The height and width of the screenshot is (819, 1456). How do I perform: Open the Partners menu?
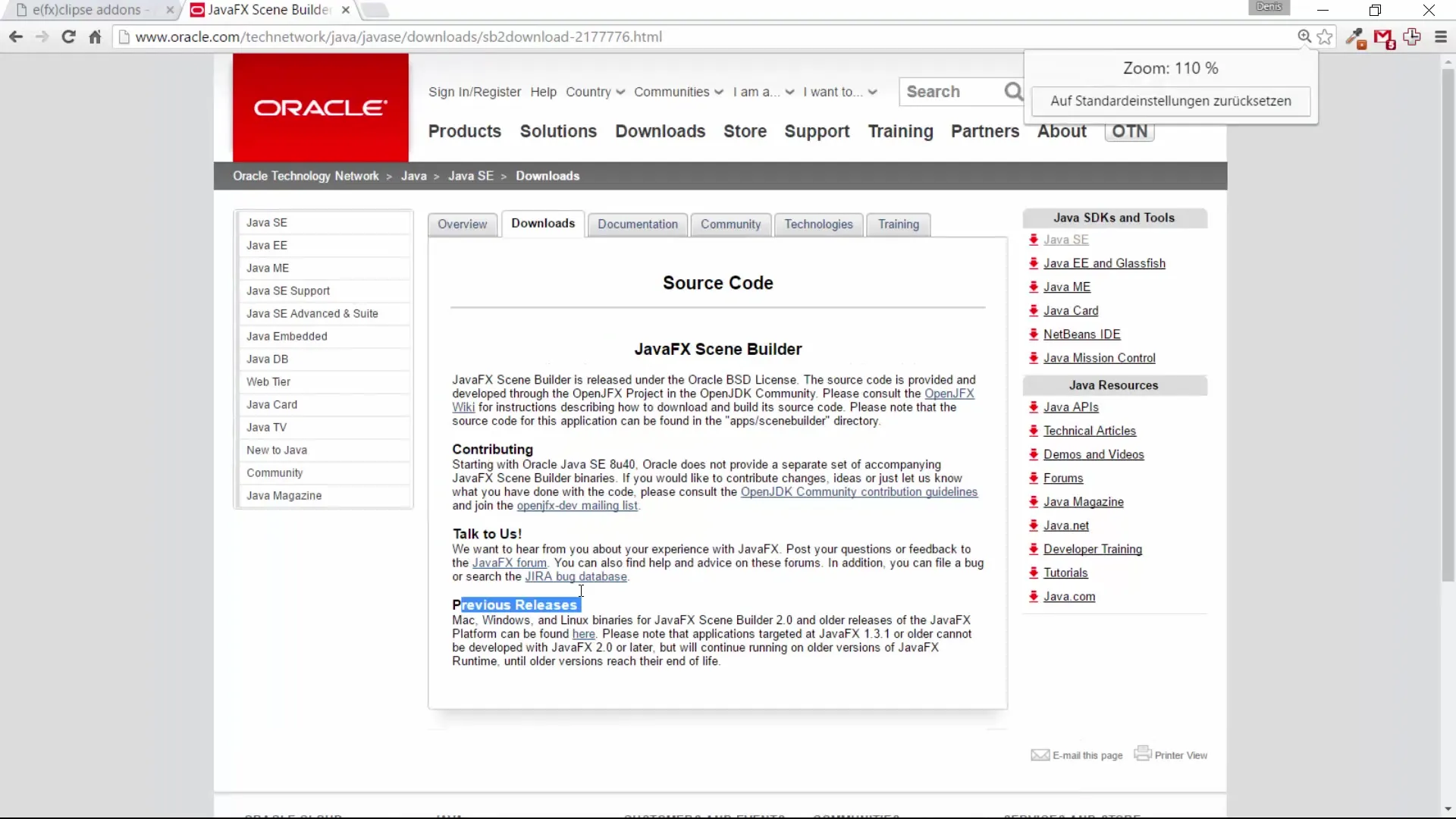(x=985, y=131)
